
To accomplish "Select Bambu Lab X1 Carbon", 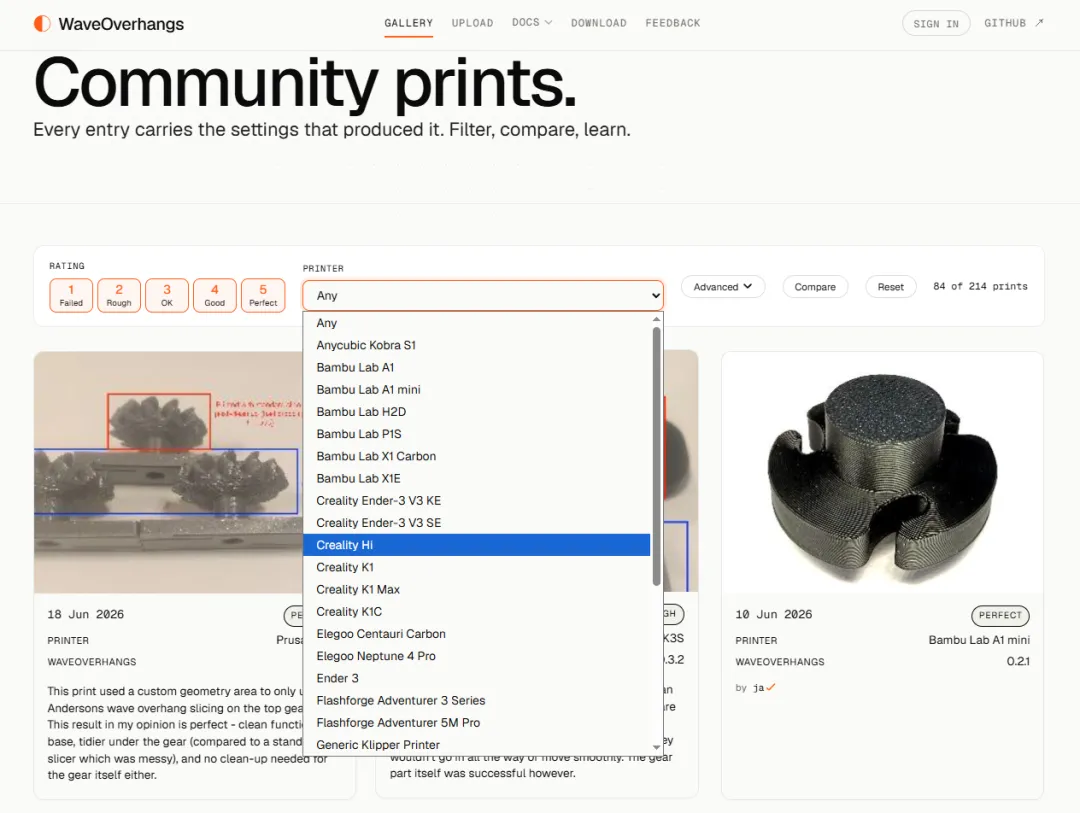I will pyautogui.click(x=477, y=456).
